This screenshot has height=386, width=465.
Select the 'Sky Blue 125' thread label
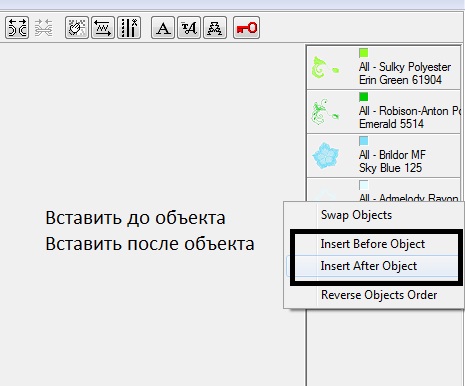click(390, 168)
